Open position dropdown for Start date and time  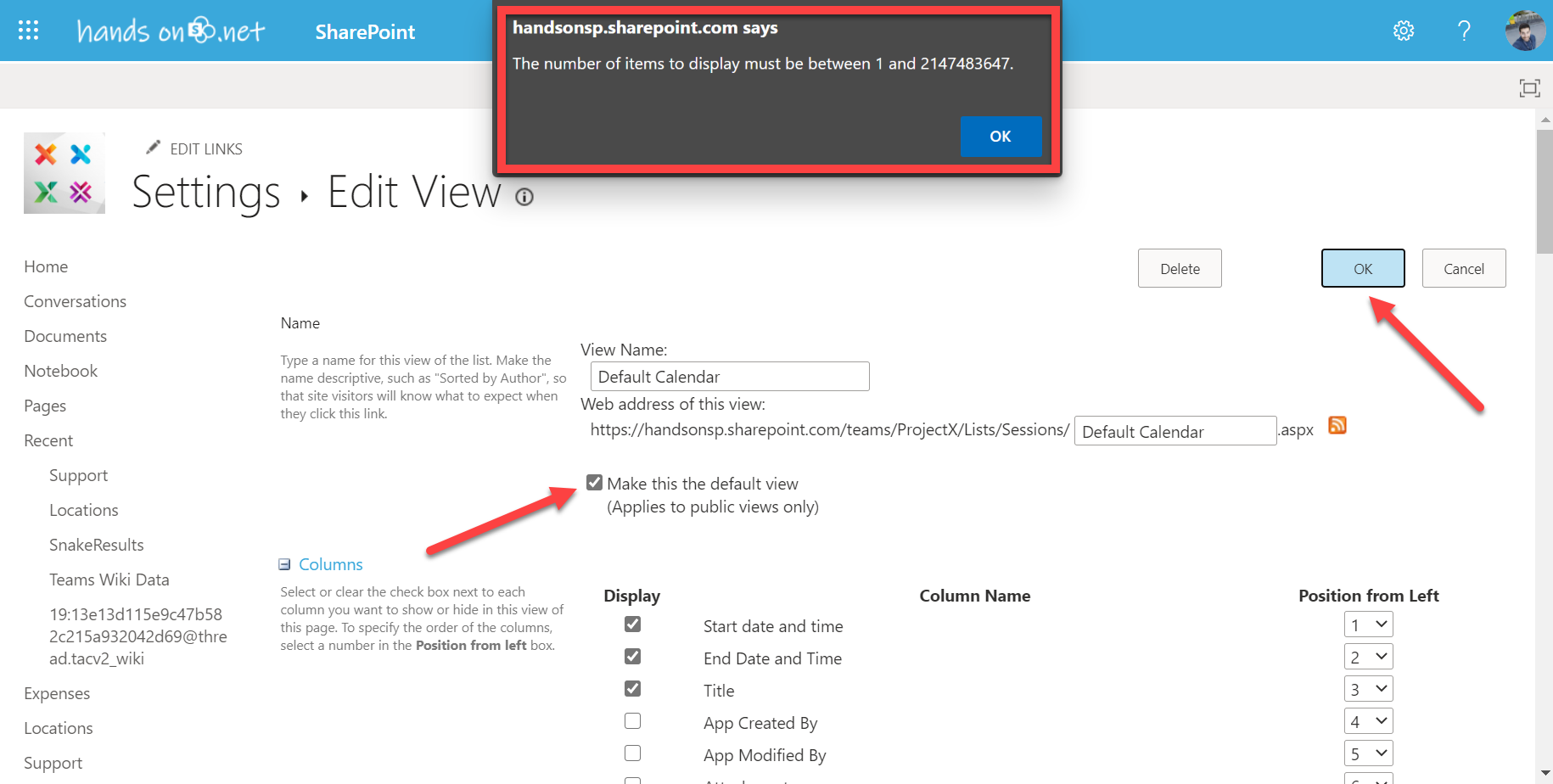click(x=1368, y=625)
